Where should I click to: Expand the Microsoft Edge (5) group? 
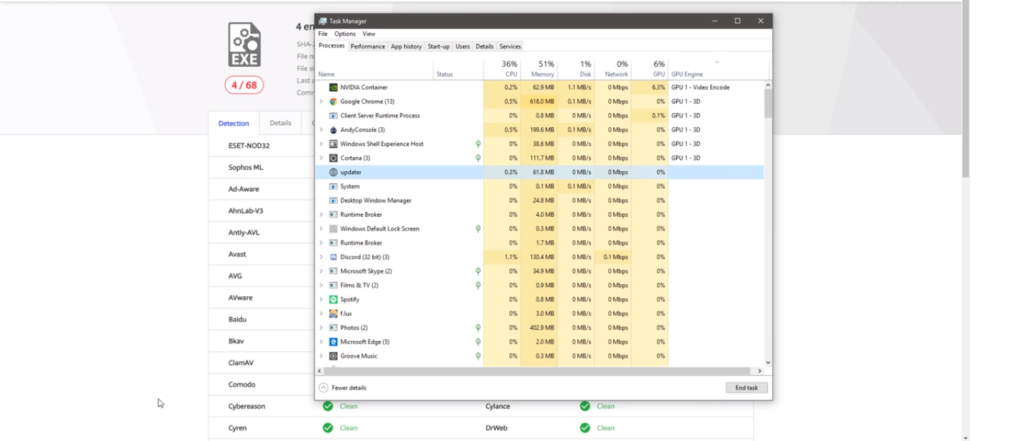[x=321, y=342]
